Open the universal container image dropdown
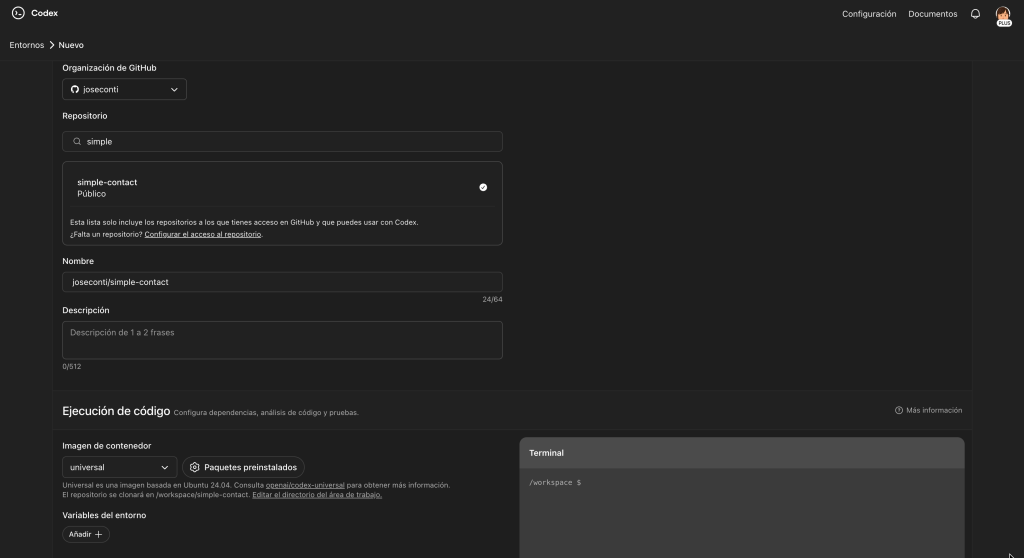This screenshot has width=1024, height=558. click(120, 467)
